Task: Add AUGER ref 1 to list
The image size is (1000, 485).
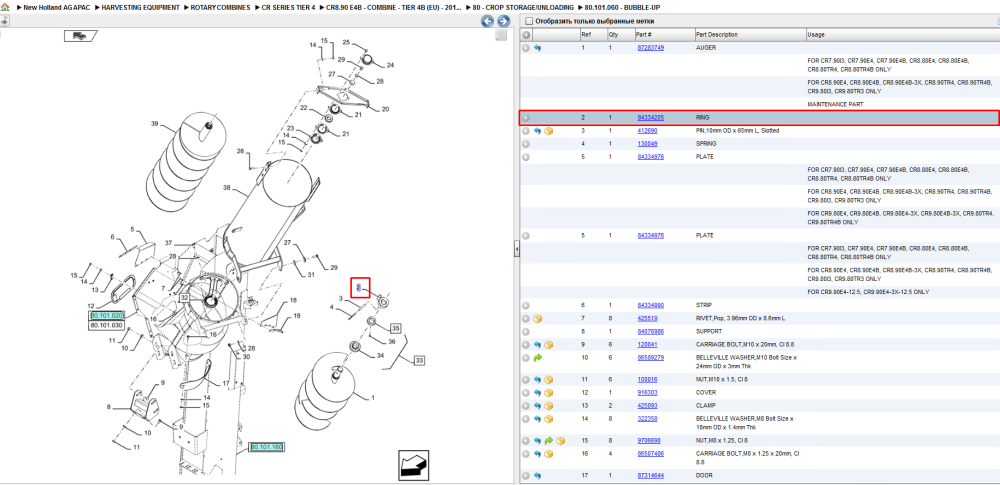Action: tap(526, 48)
